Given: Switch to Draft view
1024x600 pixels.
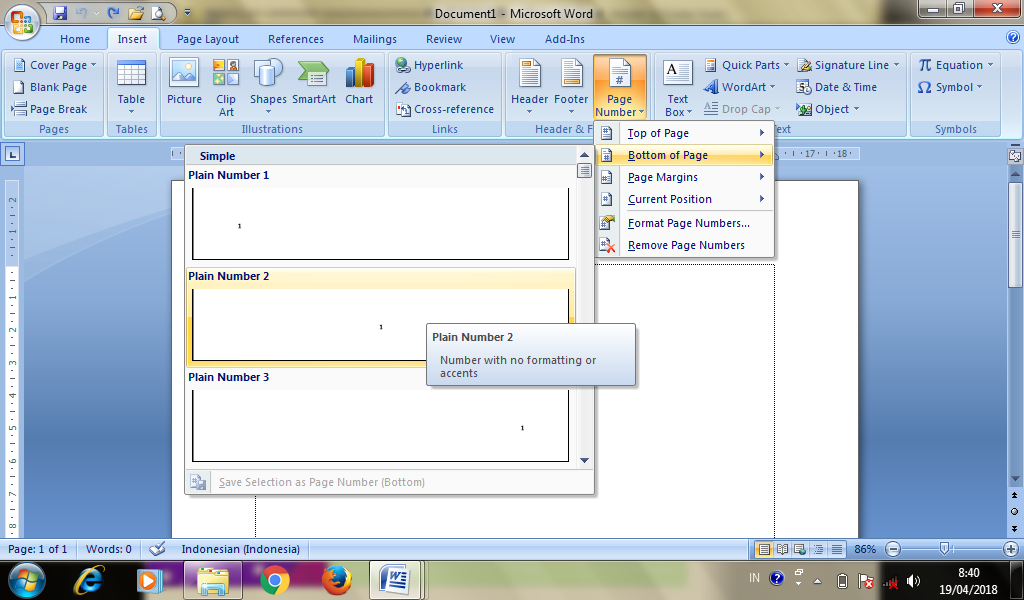Looking at the screenshot, I should click(836, 549).
